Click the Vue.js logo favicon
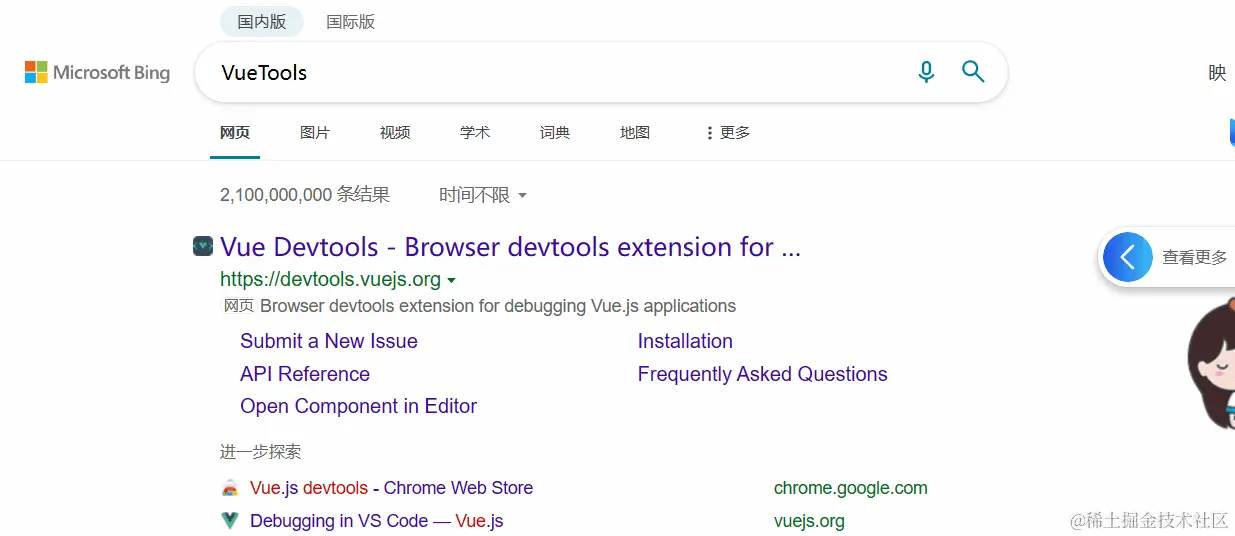This screenshot has width=1235, height=536. (230, 521)
